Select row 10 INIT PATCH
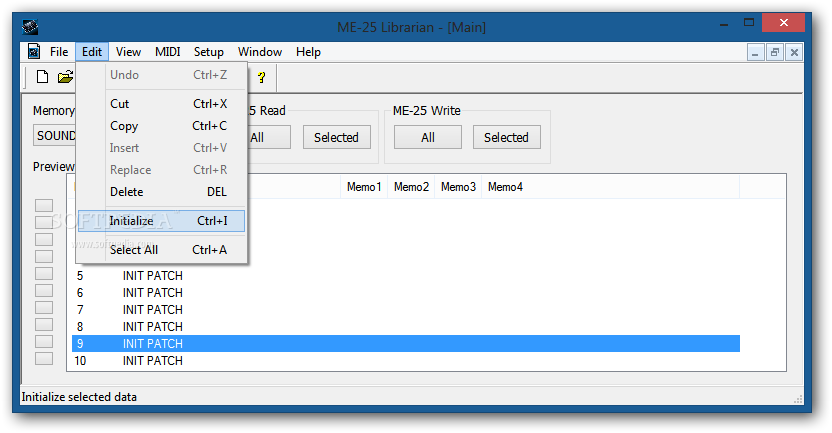 [406, 360]
